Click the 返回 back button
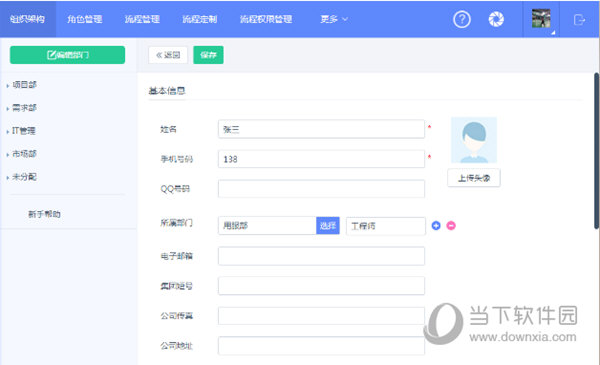Screen dimensions: 600x365 click(168, 55)
